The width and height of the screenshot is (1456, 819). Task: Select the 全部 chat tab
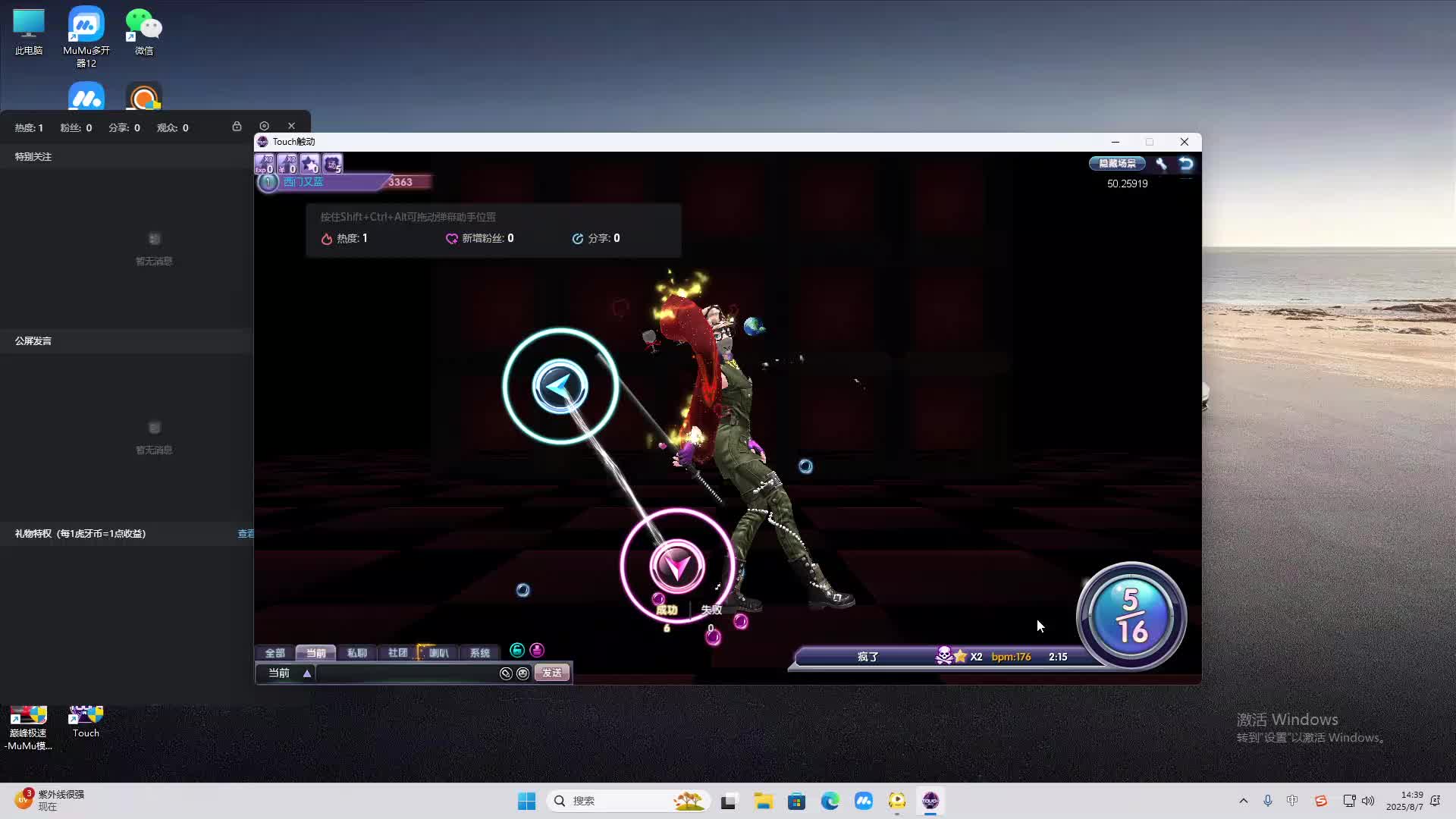[x=275, y=653]
